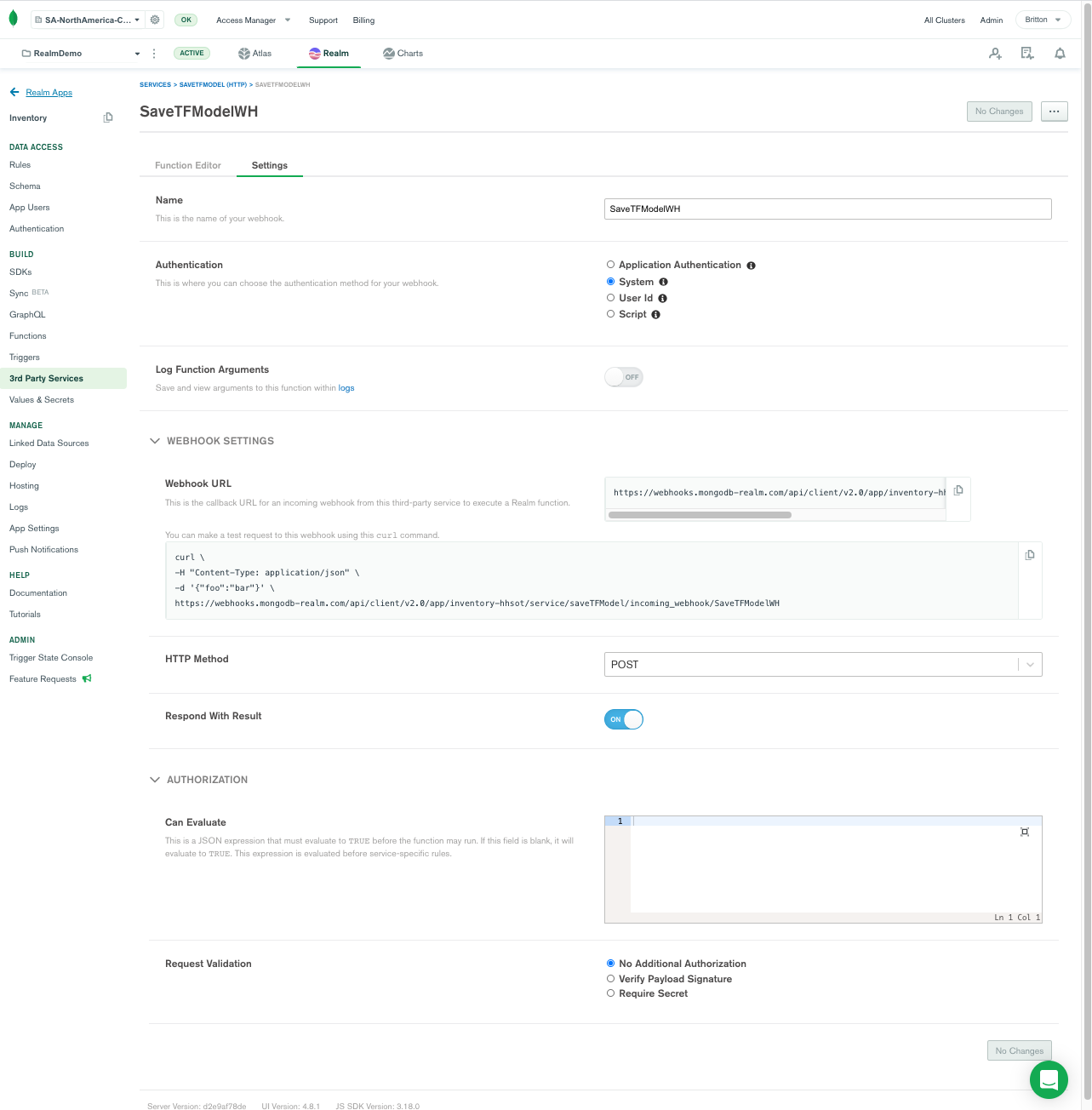This screenshot has width=1092, height=1110.
Task: Open 3rd Party Services in sidebar
Action: (63, 378)
